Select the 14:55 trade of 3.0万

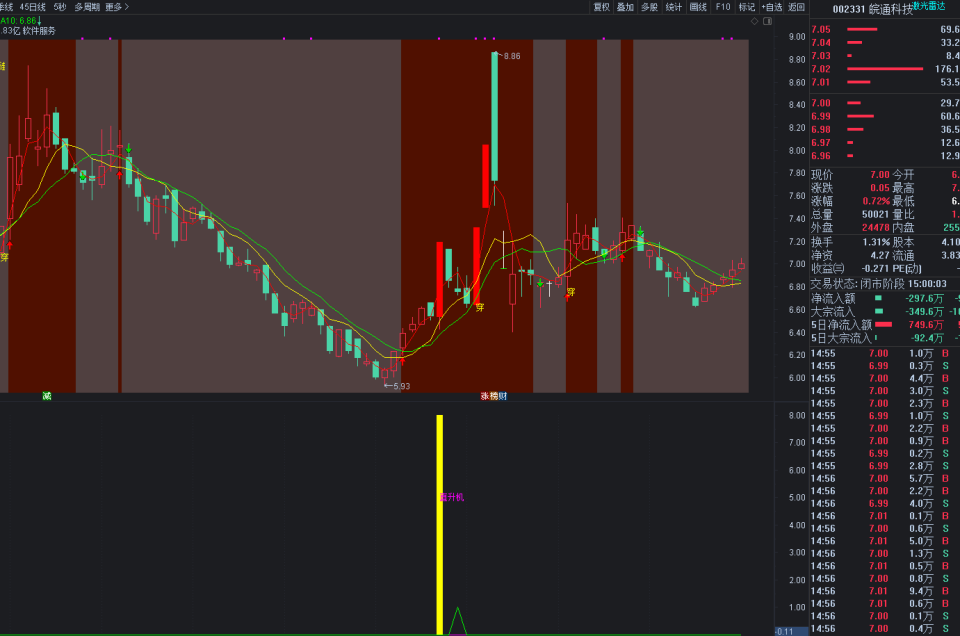click(x=885, y=391)
